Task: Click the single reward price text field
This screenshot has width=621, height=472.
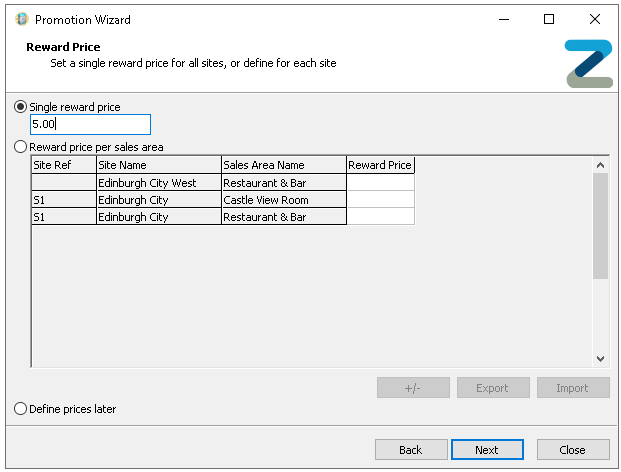Action: point(90,125)
